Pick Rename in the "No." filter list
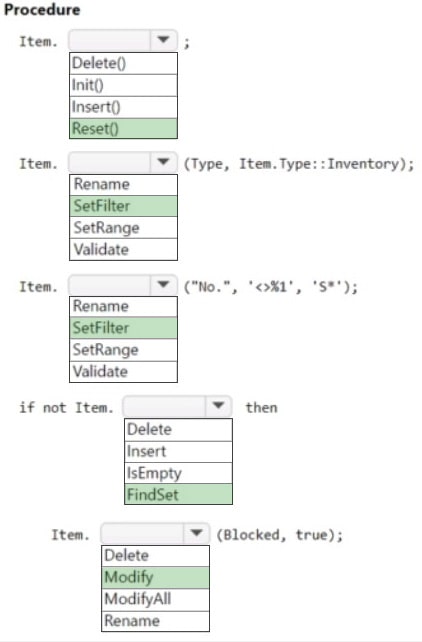 click(123, 306)
